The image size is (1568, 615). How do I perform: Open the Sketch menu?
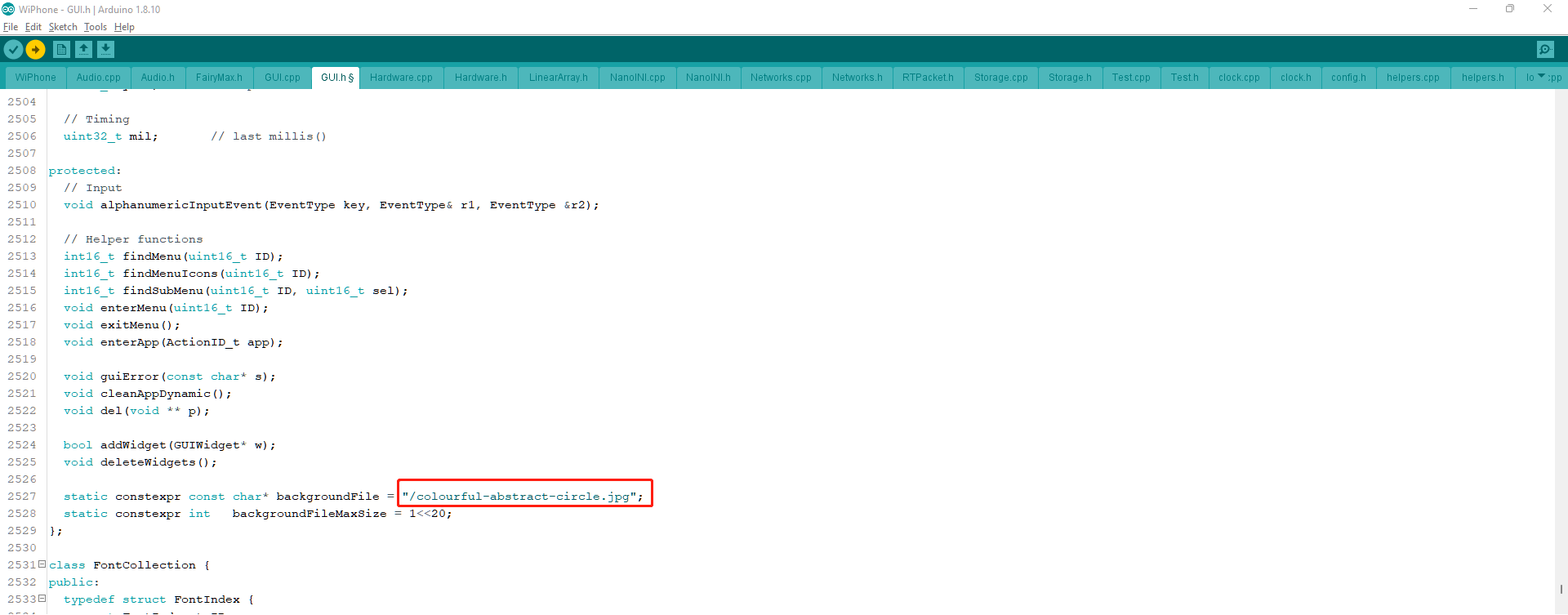click(63, 27)
